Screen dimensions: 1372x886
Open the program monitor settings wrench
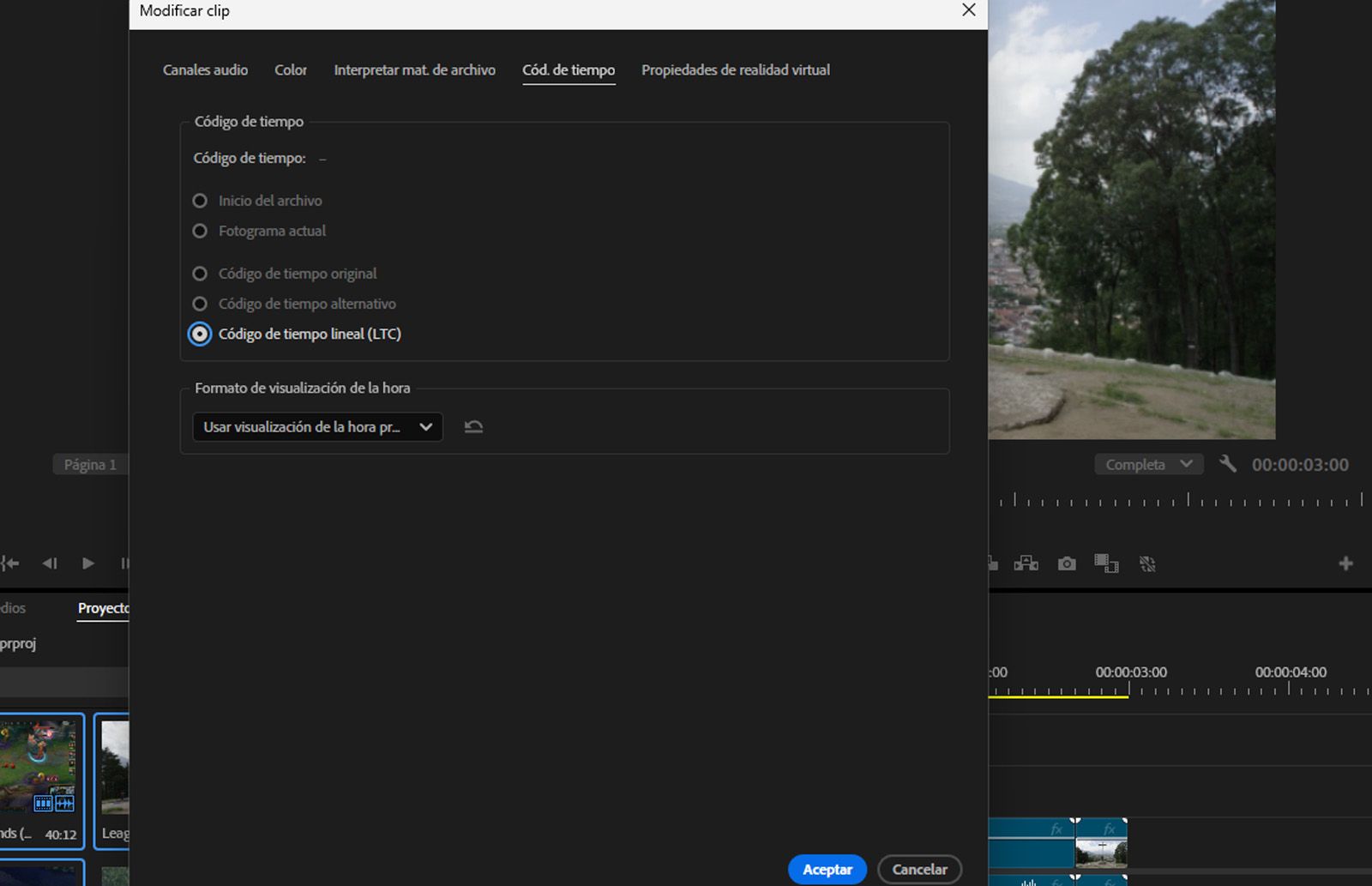[1228, 464]
